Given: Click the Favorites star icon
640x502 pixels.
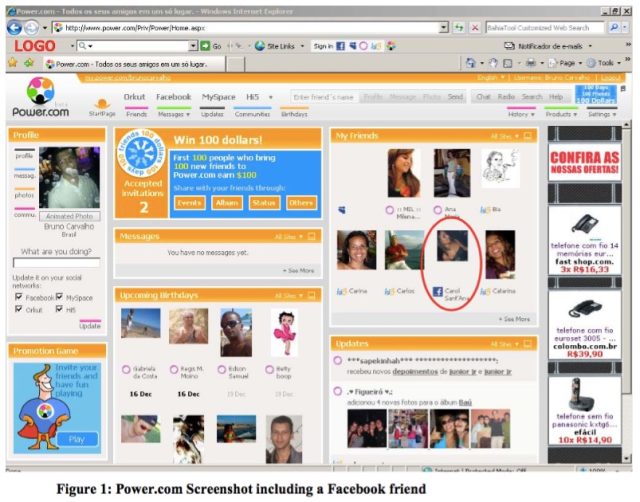Looking at the screenshot, I should (x=13, y=62).
